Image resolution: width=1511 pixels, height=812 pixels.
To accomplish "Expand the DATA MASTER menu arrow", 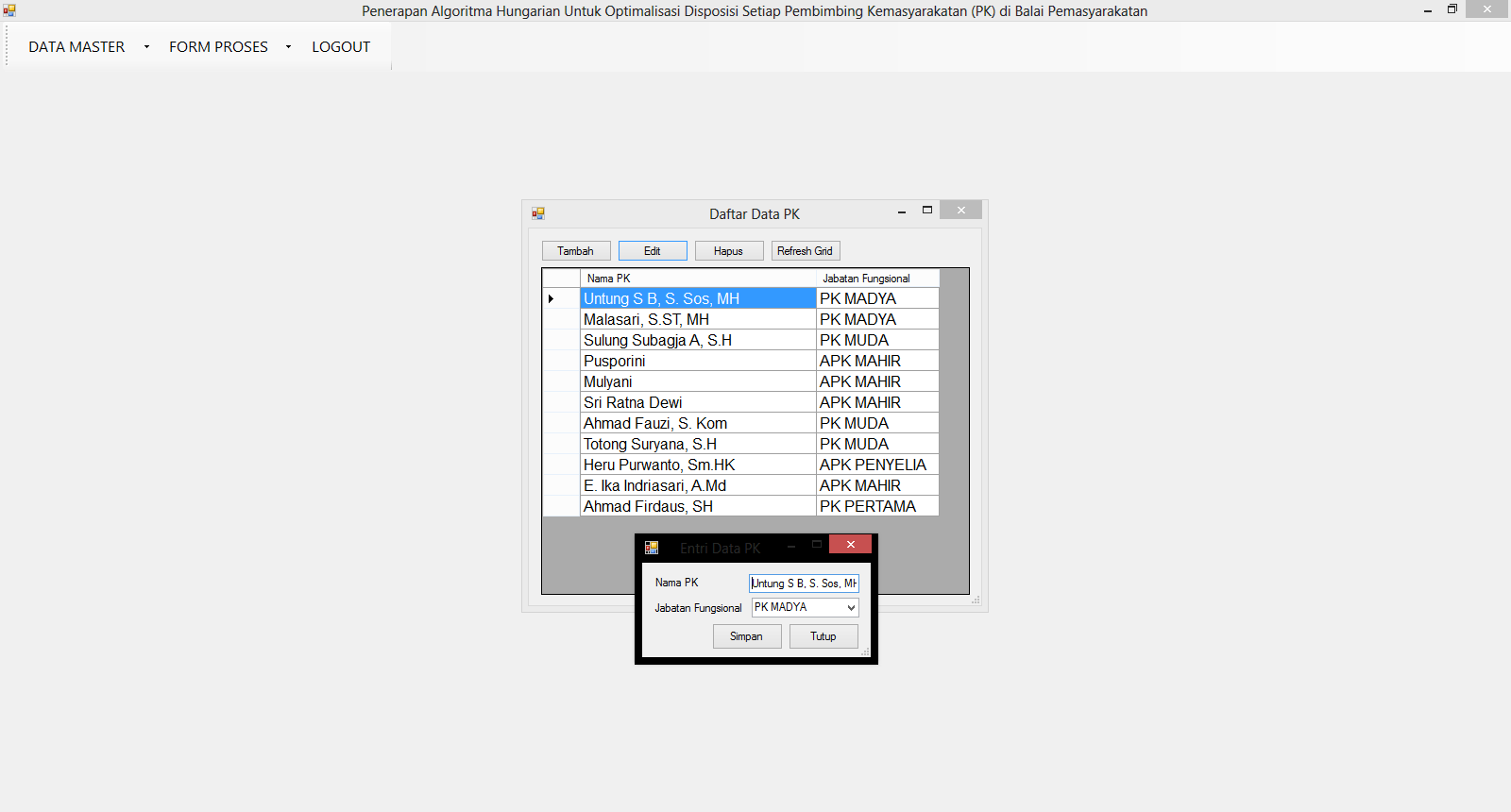I will tap(146, 47).
